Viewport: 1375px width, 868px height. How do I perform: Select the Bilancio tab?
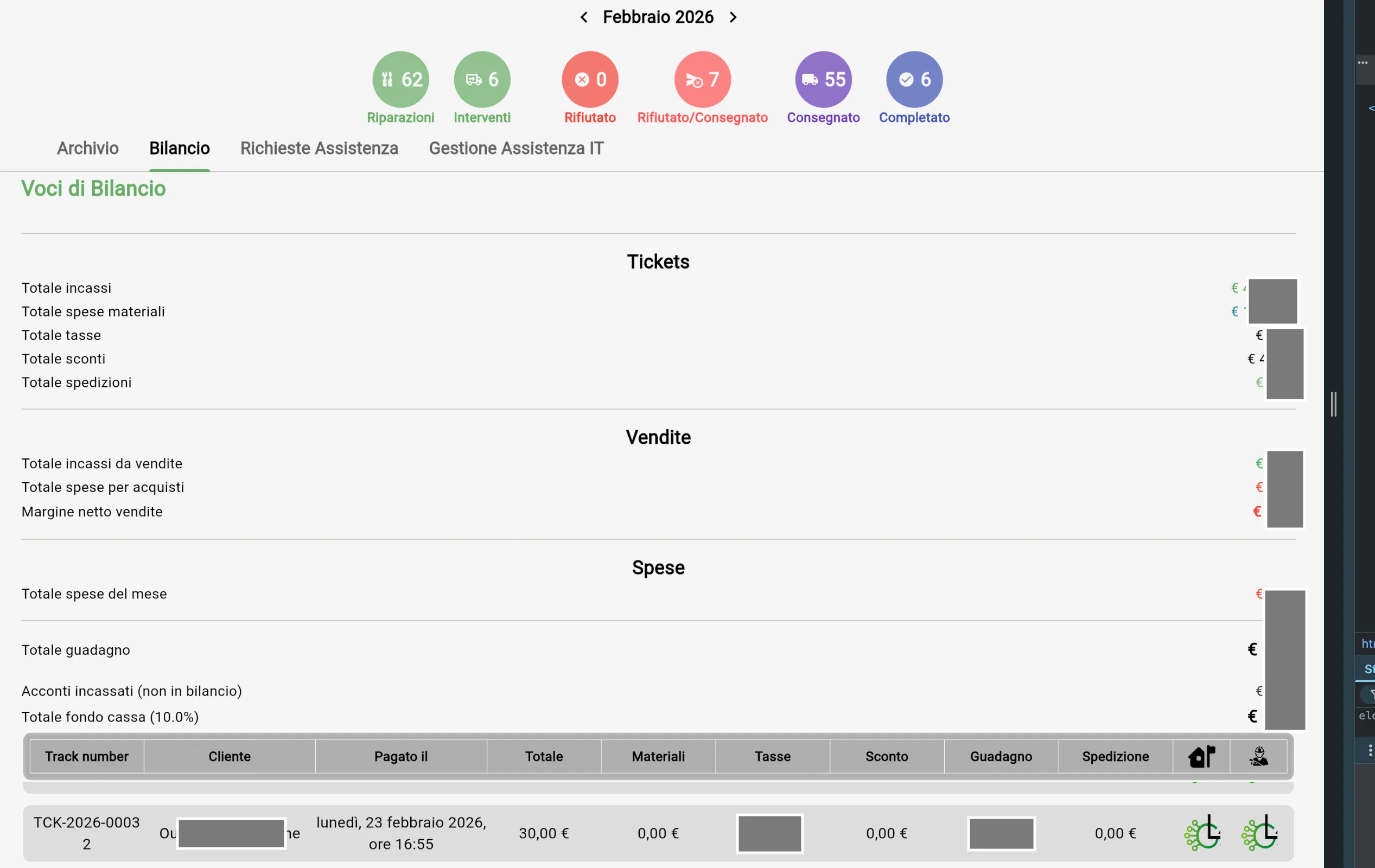[x=179, y=149]
